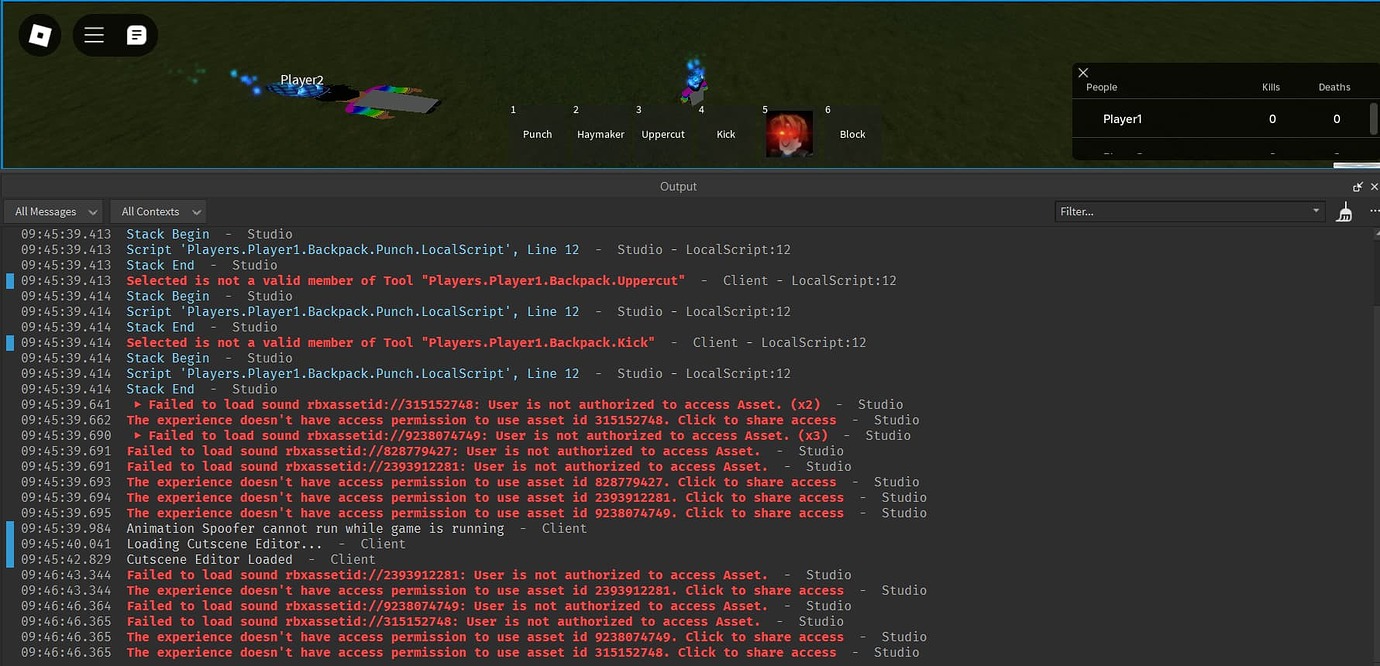Open the All Contexts dropdown
The width and height of the screenshot is (1380, 666).
(158, 212)
